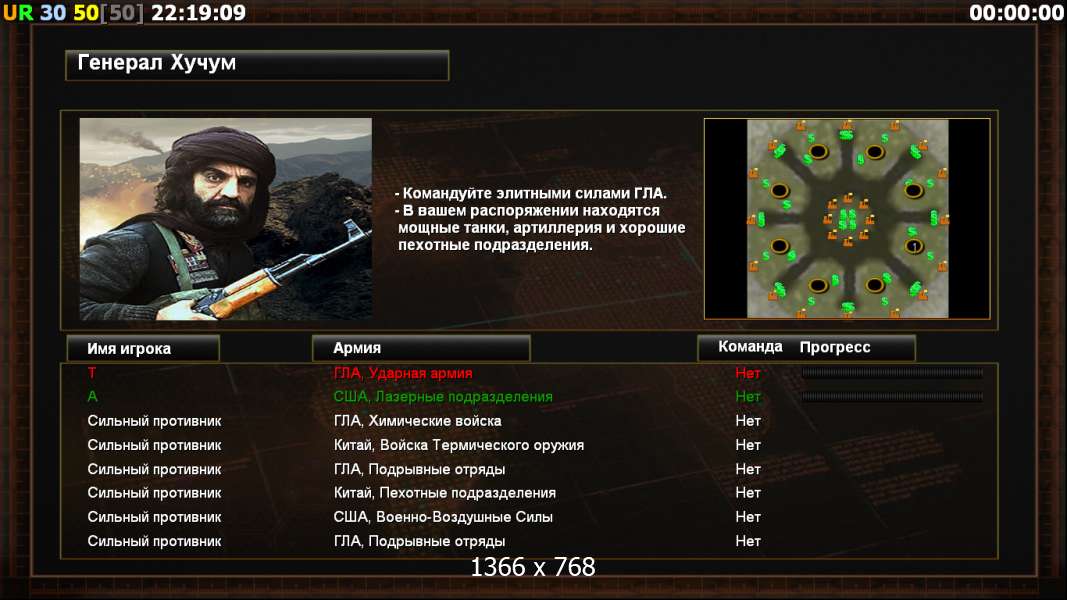This screenshot has width=1067, height=600.
Task: Select the Генерал Хучум portrait image
Action: [226, 219]
